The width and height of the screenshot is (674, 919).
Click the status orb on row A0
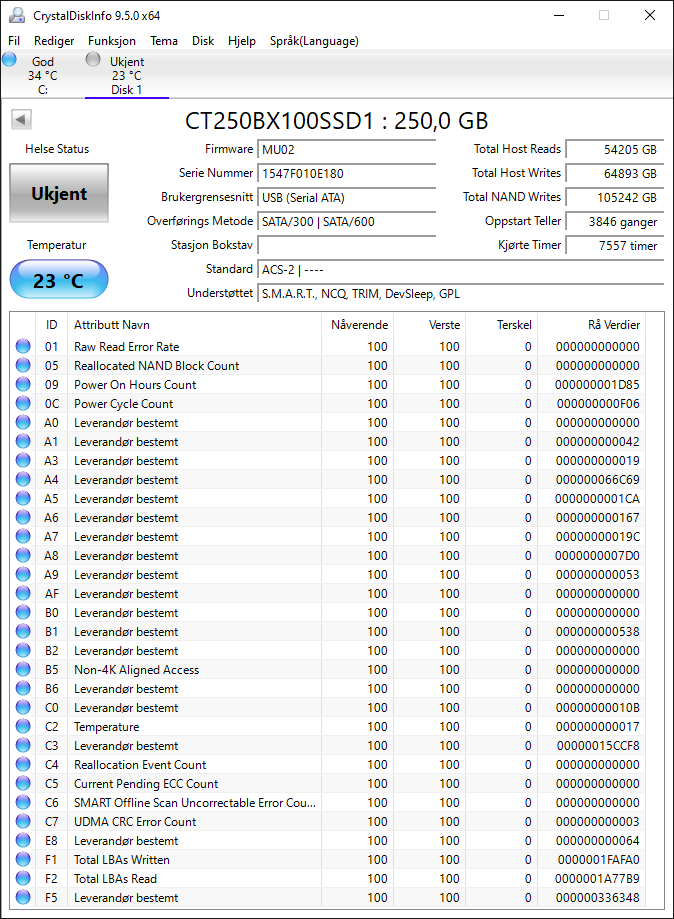(x=23, y=423)
